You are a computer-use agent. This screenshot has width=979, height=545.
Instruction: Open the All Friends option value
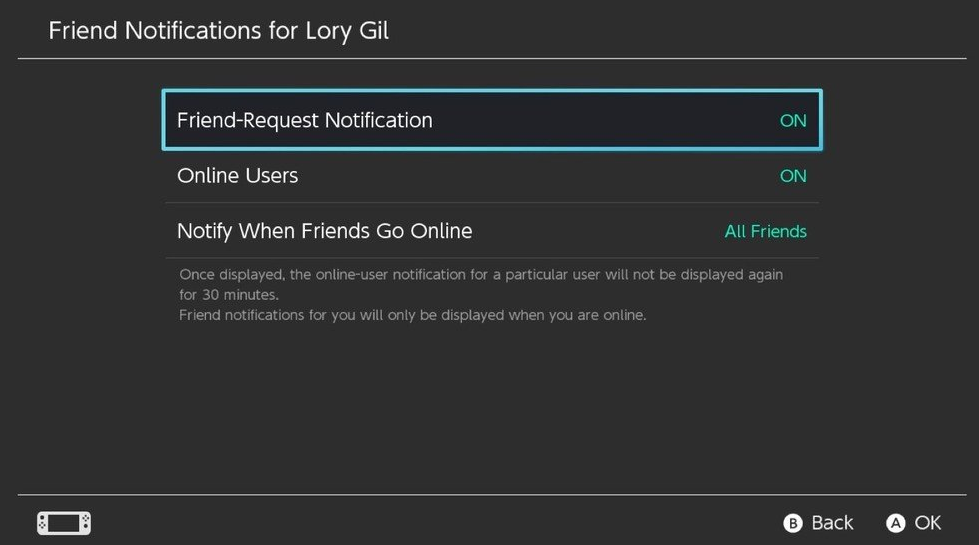coord(765,232)
